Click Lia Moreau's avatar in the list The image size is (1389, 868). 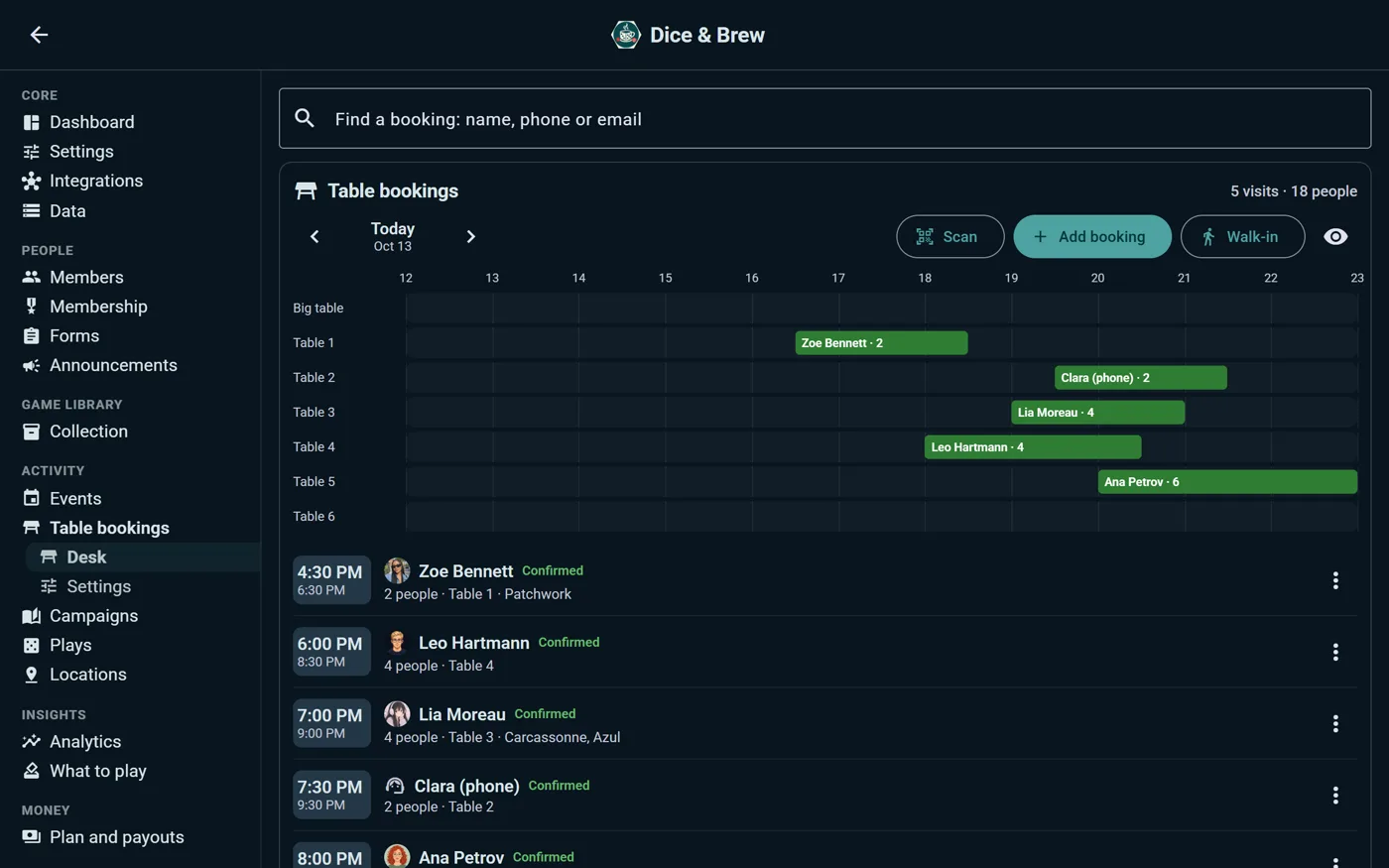coord(397,714)
